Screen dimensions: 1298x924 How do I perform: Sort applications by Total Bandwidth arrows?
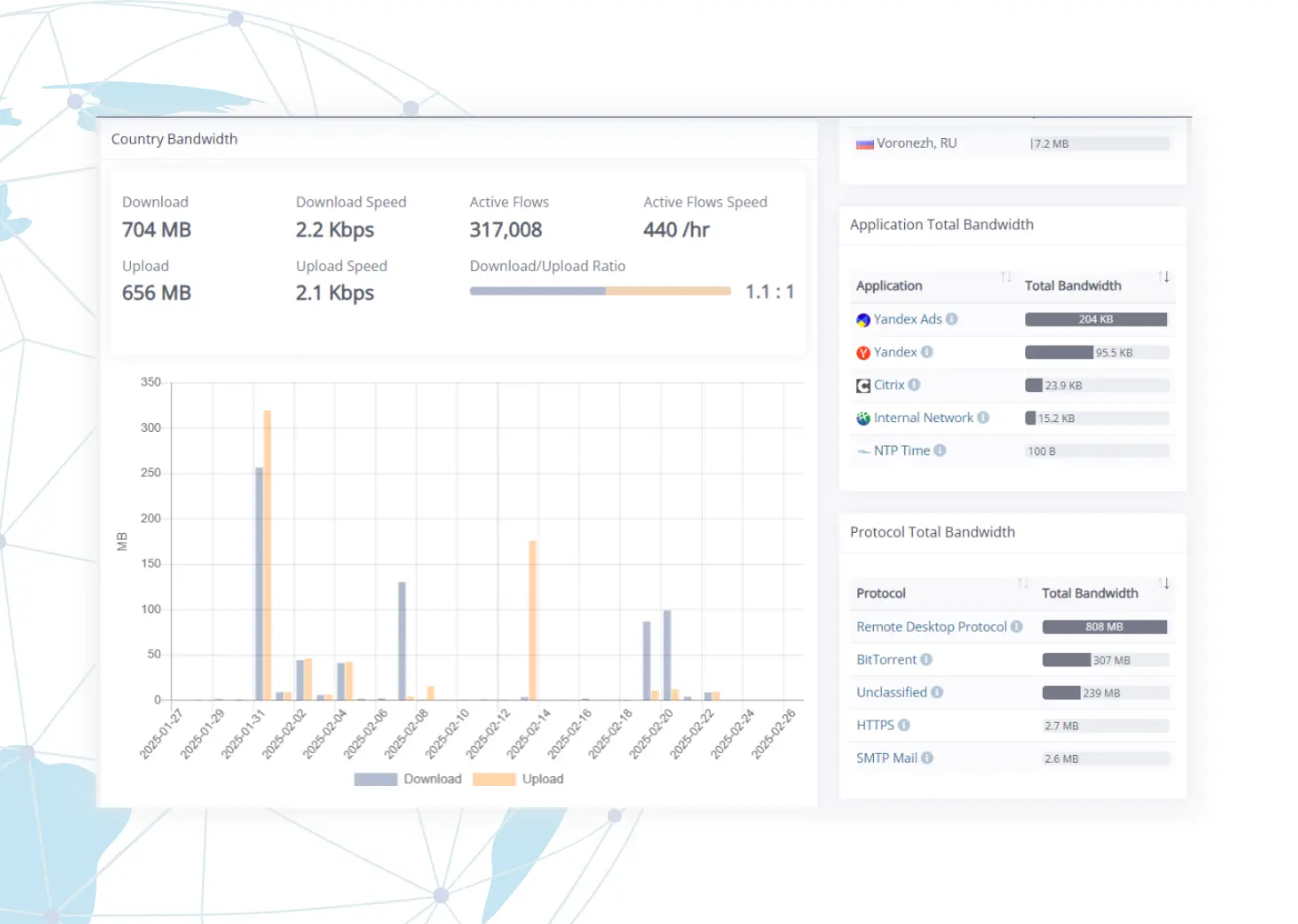pos(1163,277)
